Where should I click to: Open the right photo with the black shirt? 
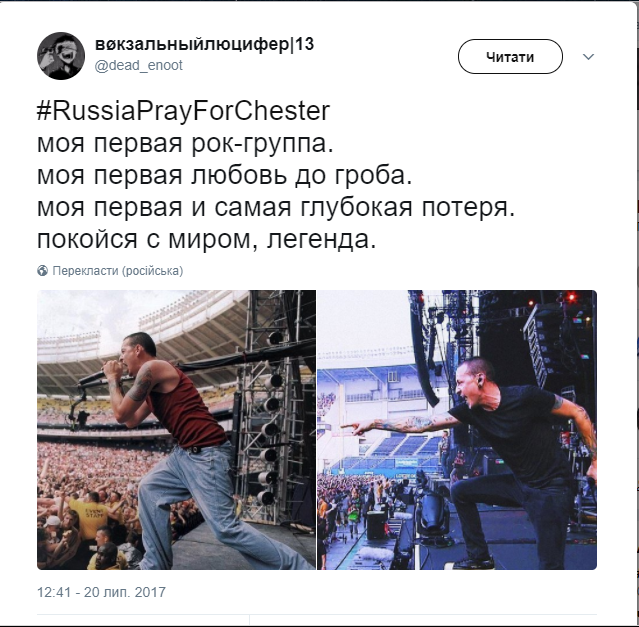click(457, 430)
